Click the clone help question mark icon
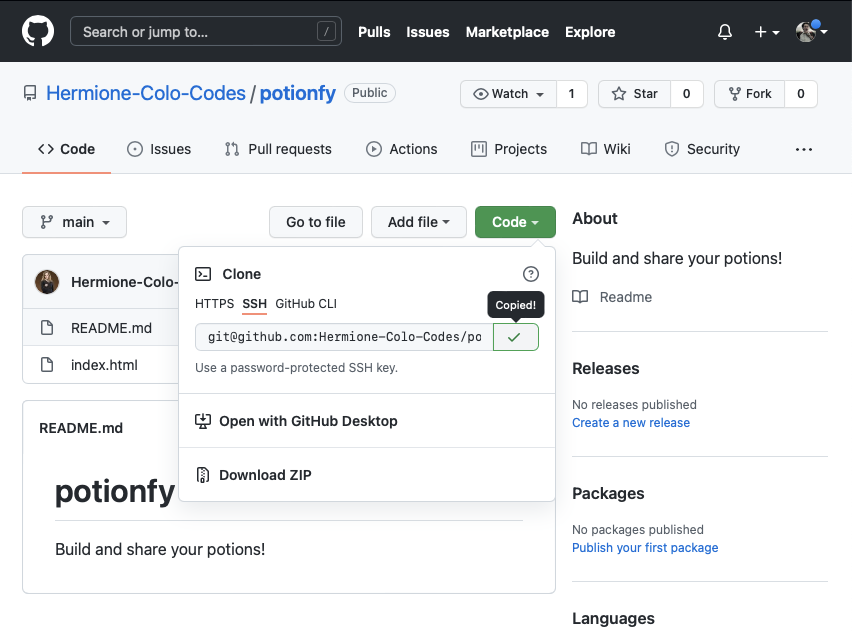852x631 pixels. click(531, 274)
